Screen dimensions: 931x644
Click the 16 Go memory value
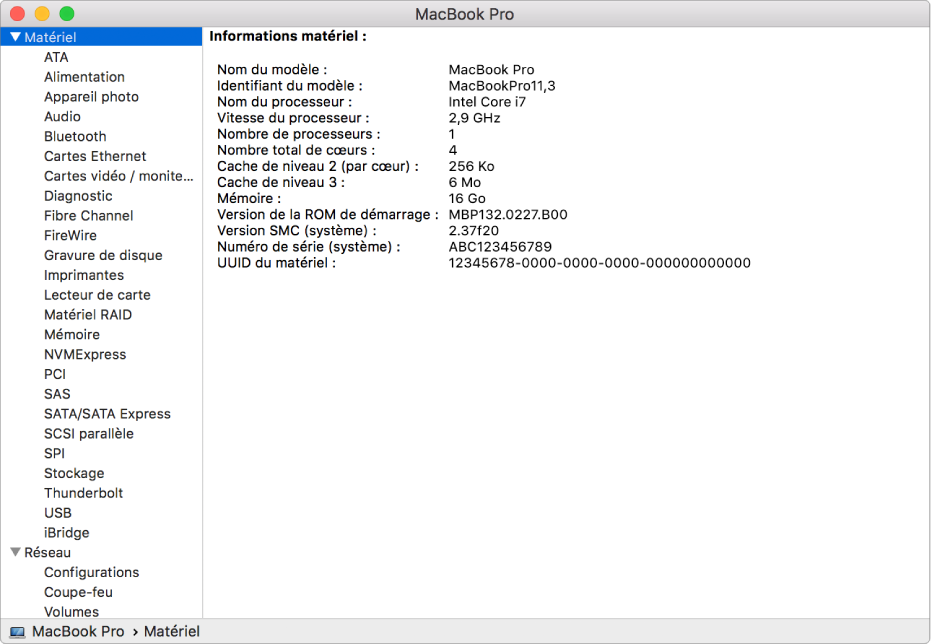467,198
